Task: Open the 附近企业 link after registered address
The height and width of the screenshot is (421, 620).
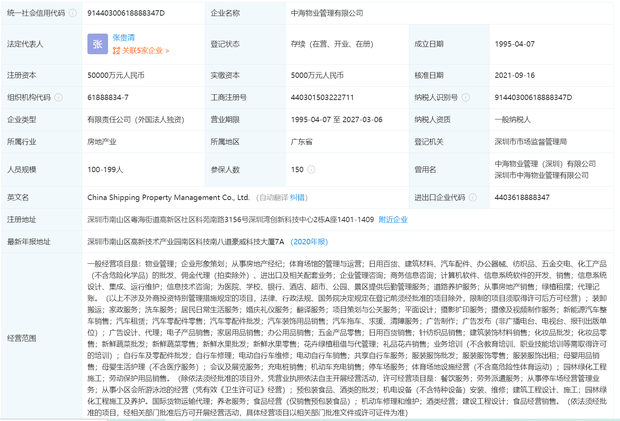Action: point(392,219)
